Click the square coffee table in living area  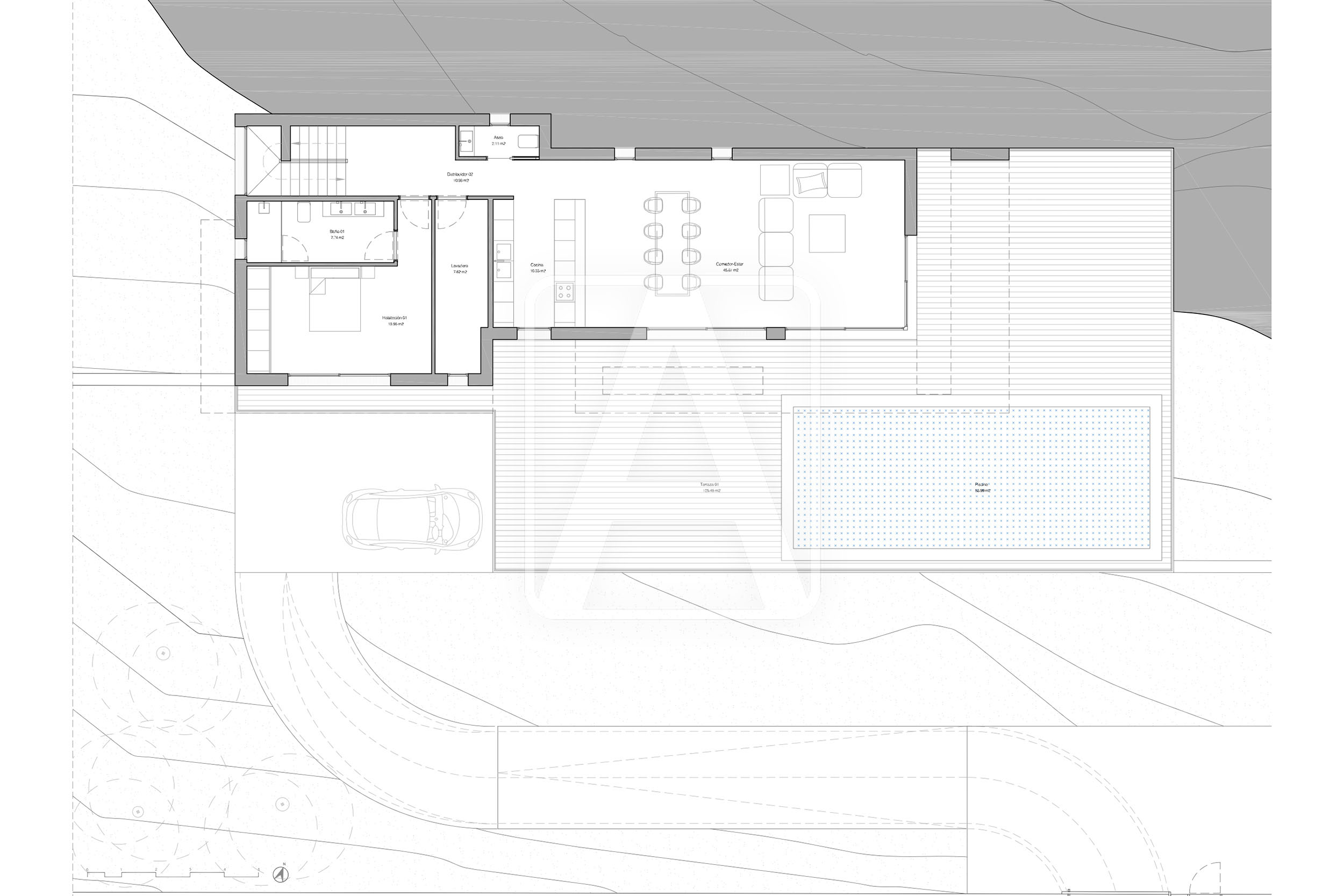click(827, 233)
